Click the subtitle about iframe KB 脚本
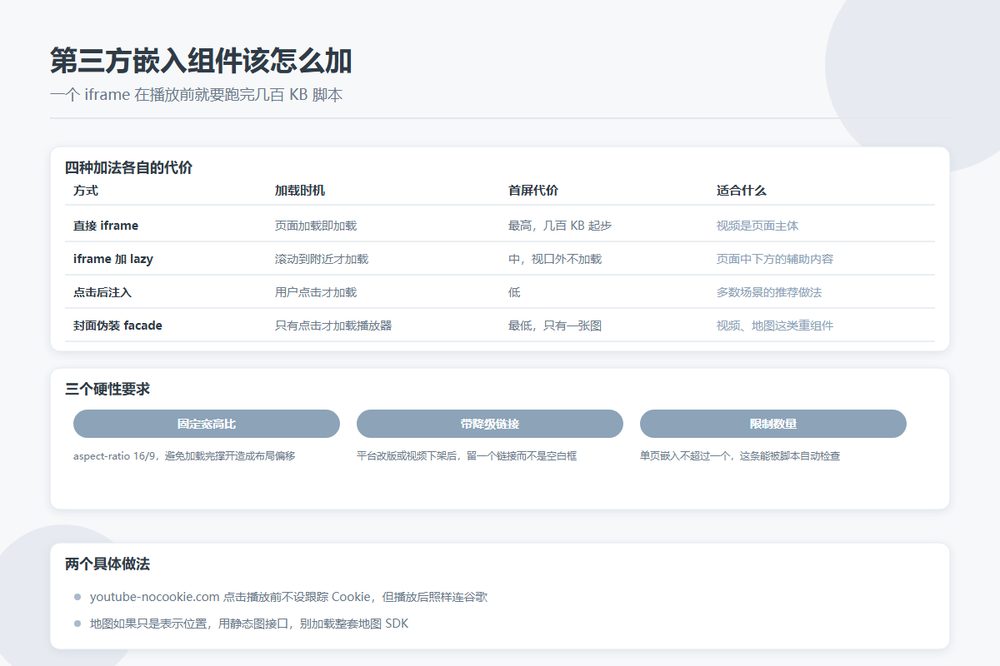Image resolution: width=1000 pixels, height=666 pixels. (196, 94)
